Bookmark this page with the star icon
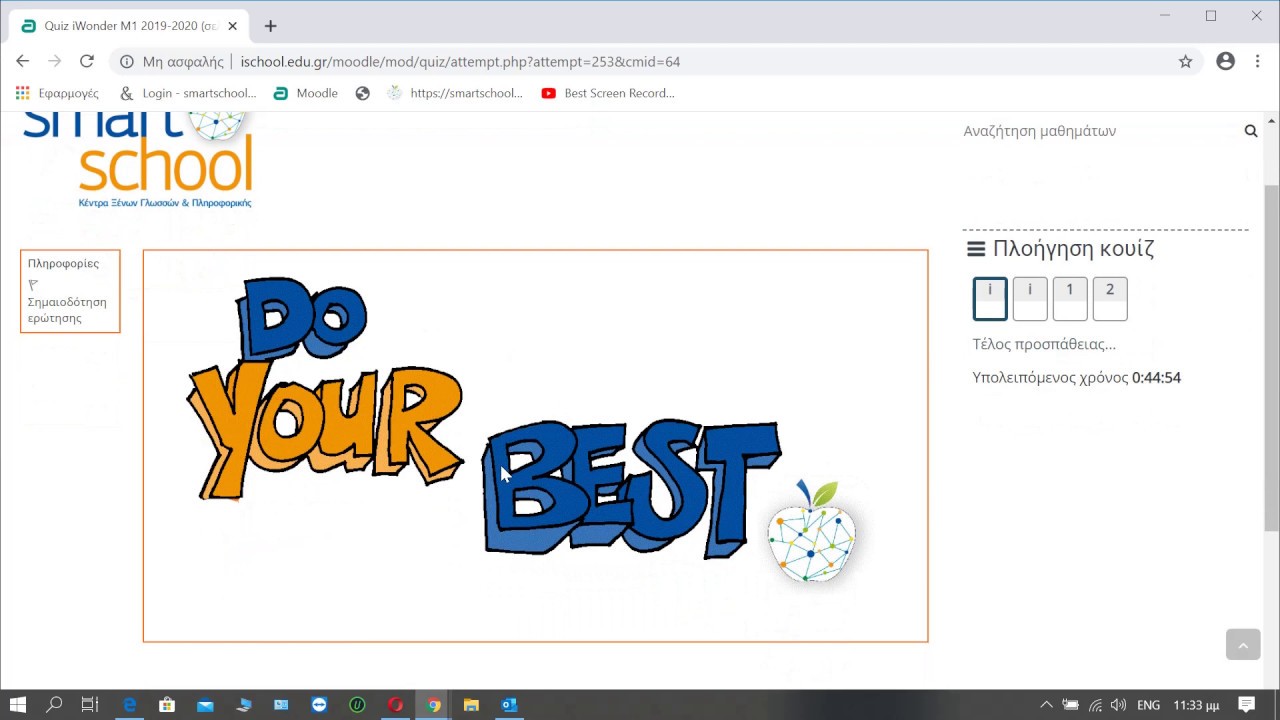The width and height of the screenshot is (1280, 720). pos(1185,62)
